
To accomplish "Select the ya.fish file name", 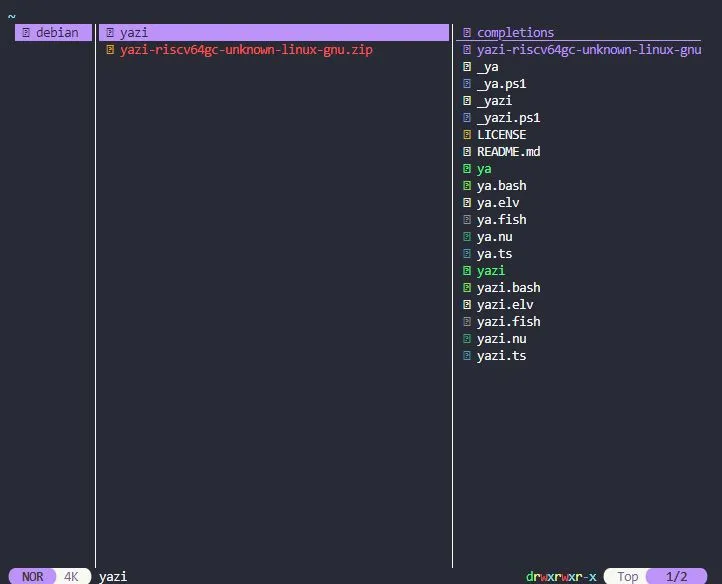I will tap(501, 220).
